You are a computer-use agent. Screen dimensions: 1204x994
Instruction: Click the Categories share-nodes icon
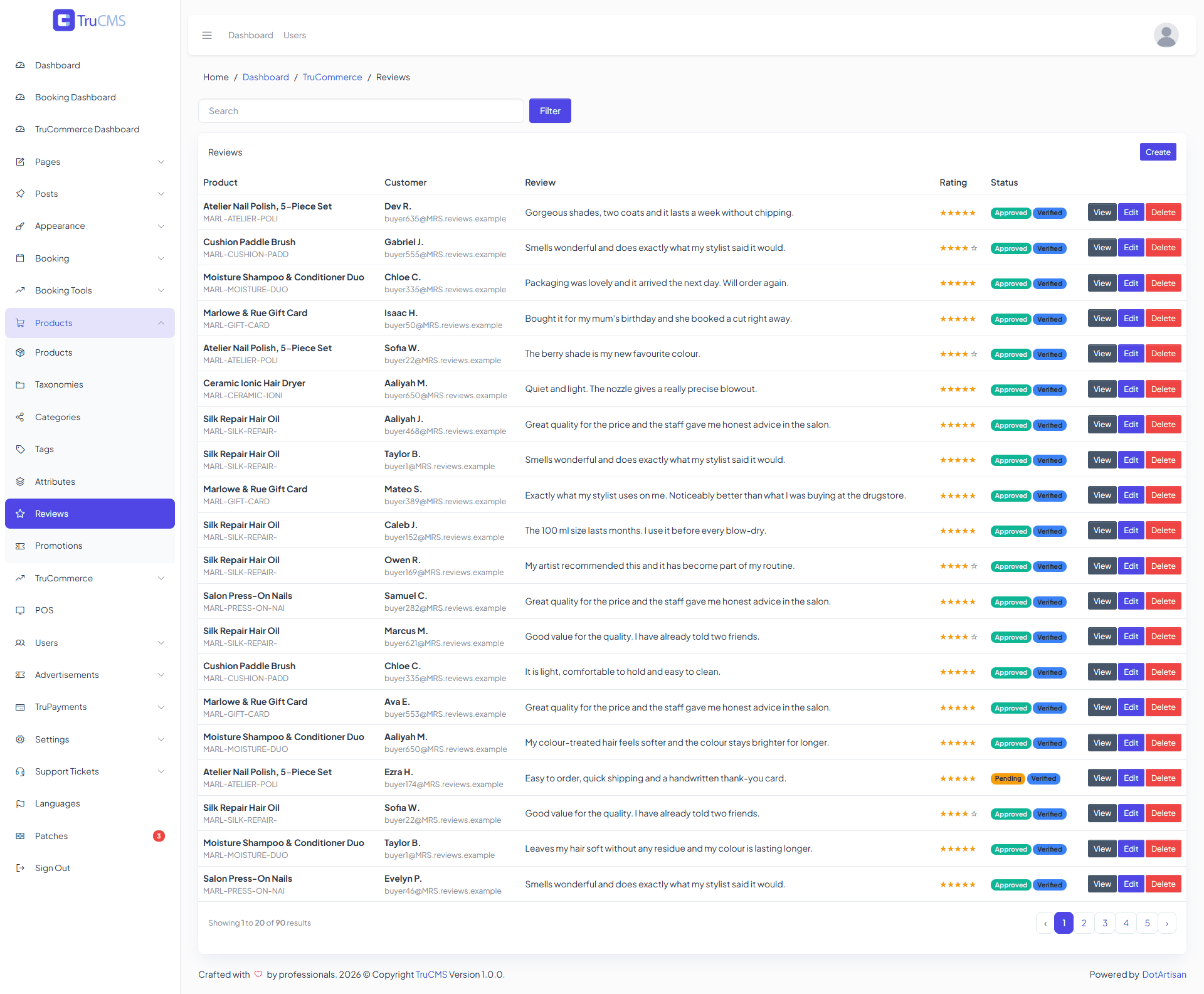click(20, 417)
